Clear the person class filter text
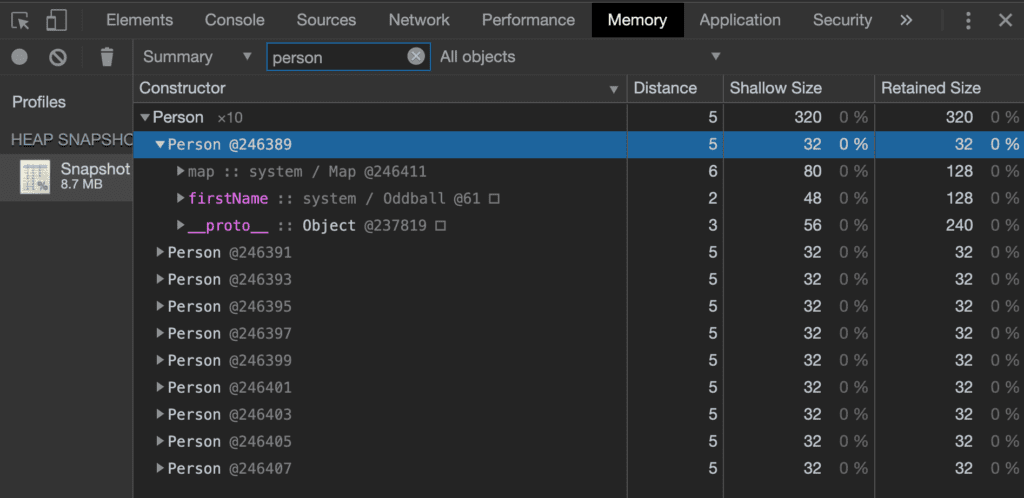The width and height of the screenshot is (1024, 498). point(416,57)
